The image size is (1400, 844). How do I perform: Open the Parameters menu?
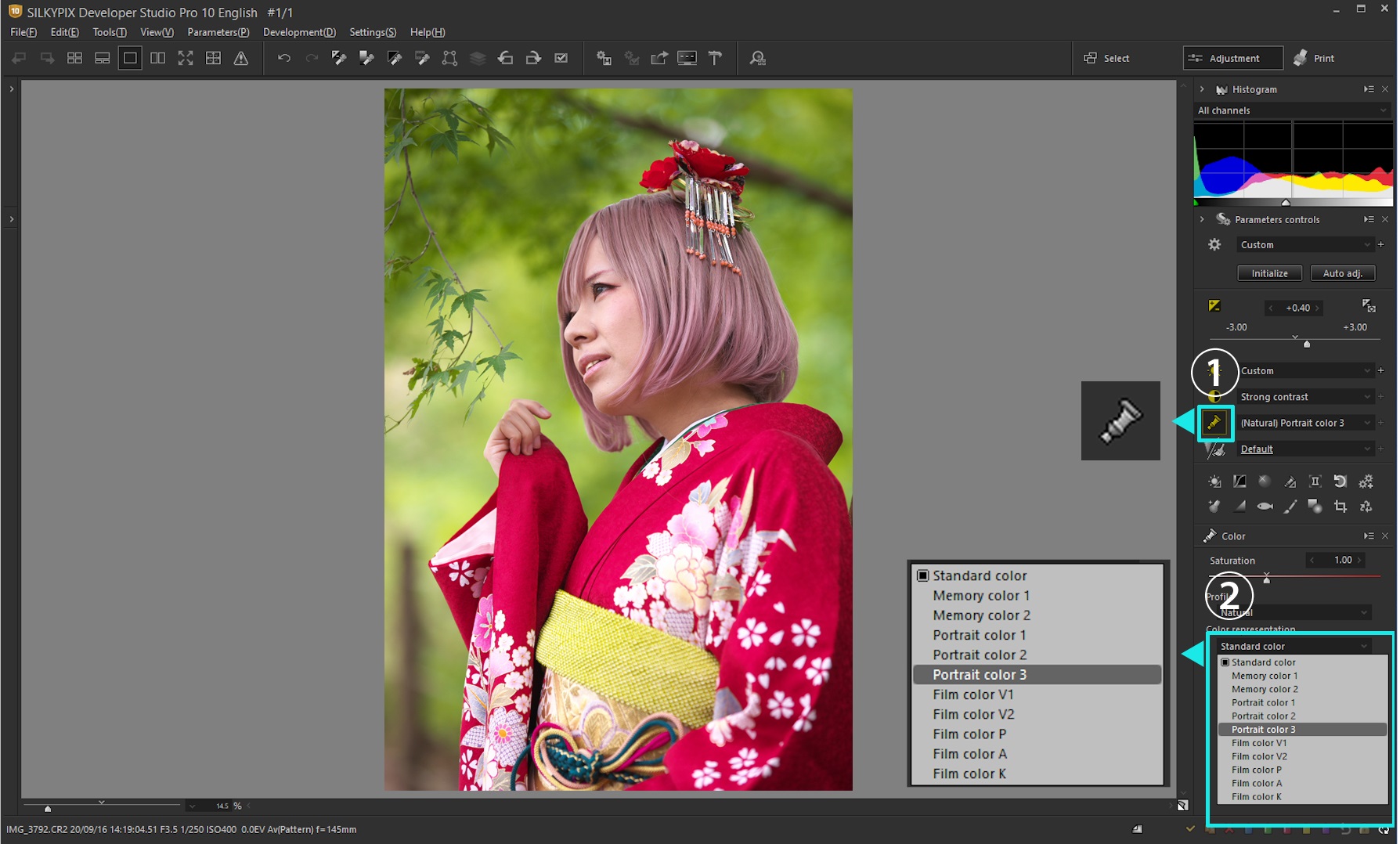[218, 32]
